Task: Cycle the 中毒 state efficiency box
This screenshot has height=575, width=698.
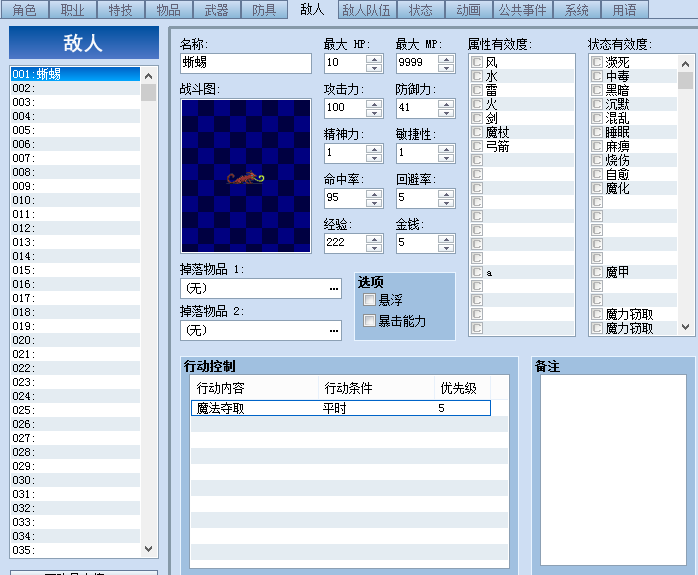Action: coord(597,76)
